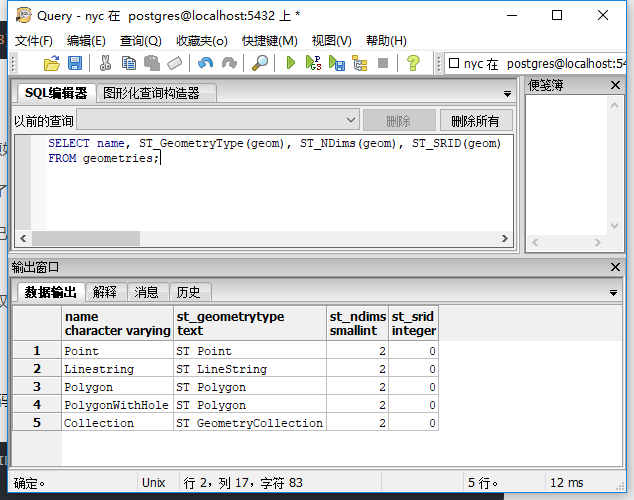
Task: Select result row number 1
Action: (37, 350)
